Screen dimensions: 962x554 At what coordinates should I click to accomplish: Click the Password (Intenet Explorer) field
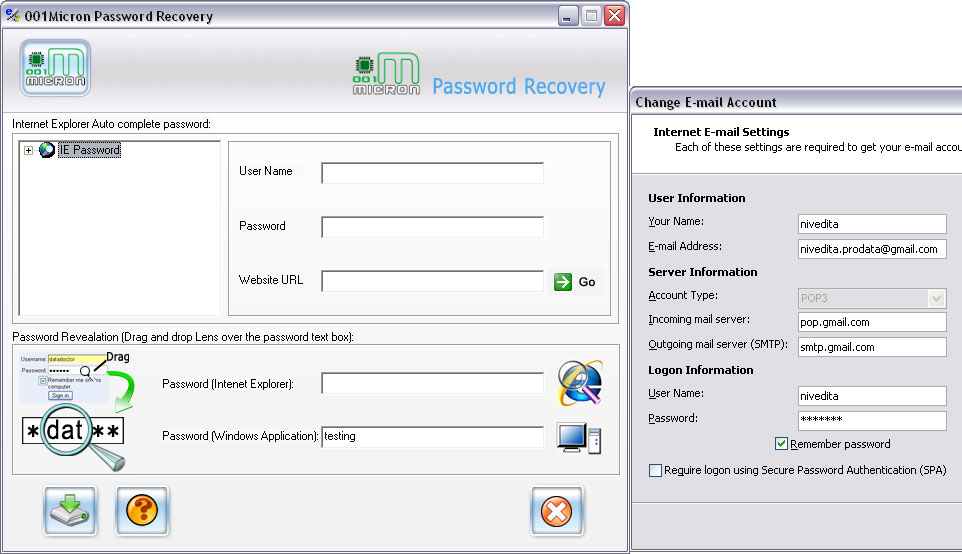[x=433, y=383]
